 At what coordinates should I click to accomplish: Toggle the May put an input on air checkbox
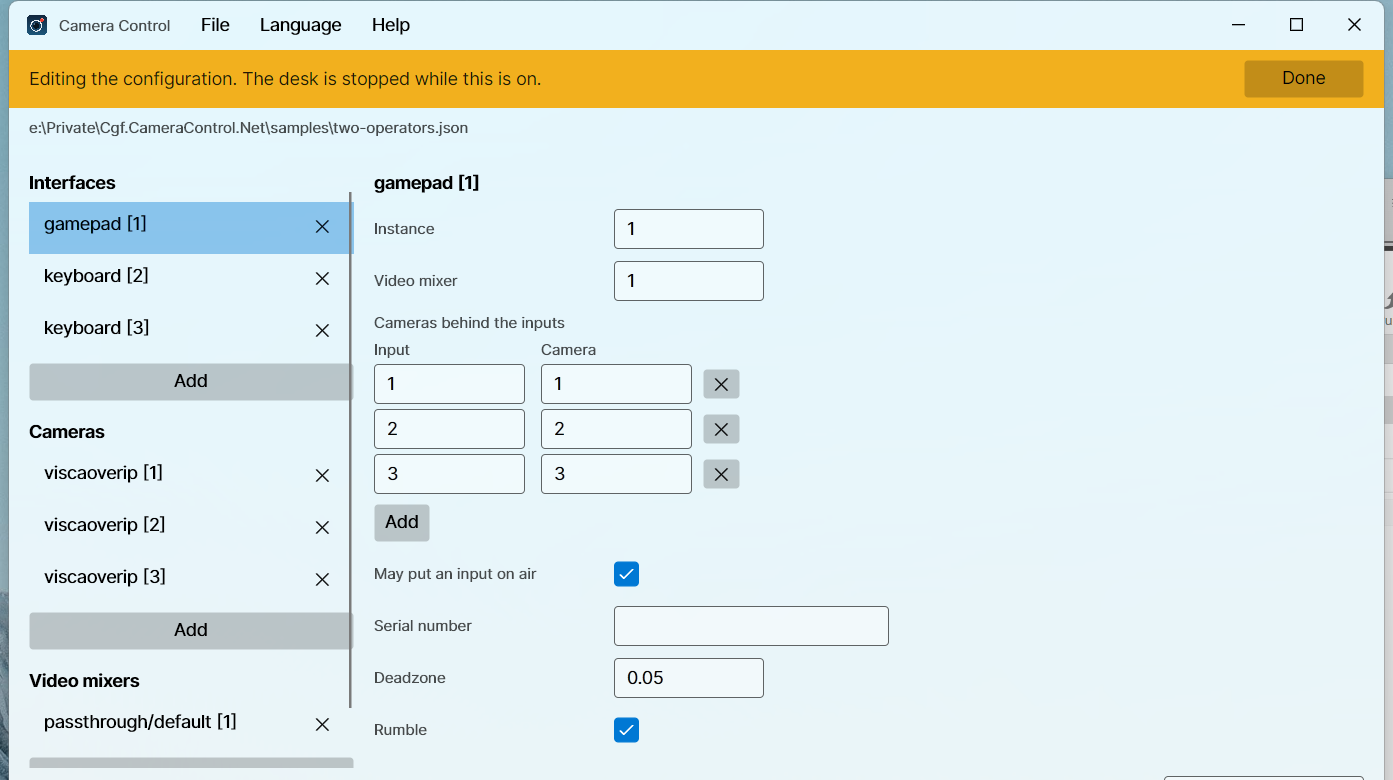626,574
